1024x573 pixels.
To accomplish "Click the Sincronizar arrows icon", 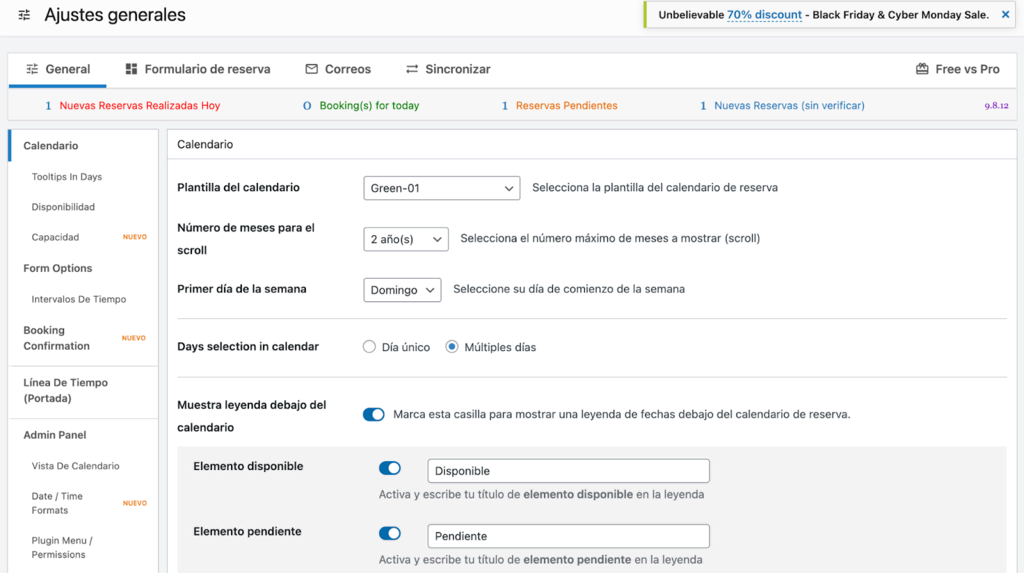I will pos(412,69).
